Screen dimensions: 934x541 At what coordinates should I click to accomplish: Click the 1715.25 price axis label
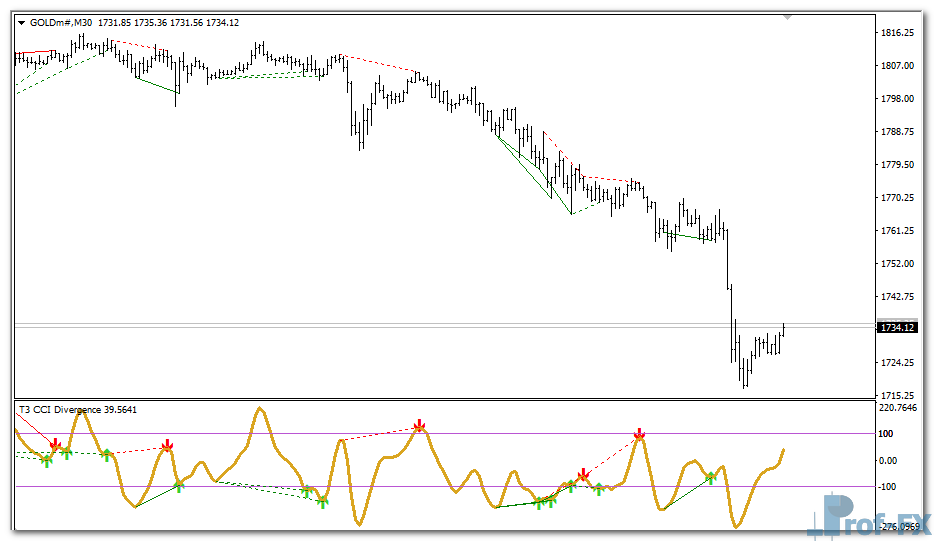899,395
